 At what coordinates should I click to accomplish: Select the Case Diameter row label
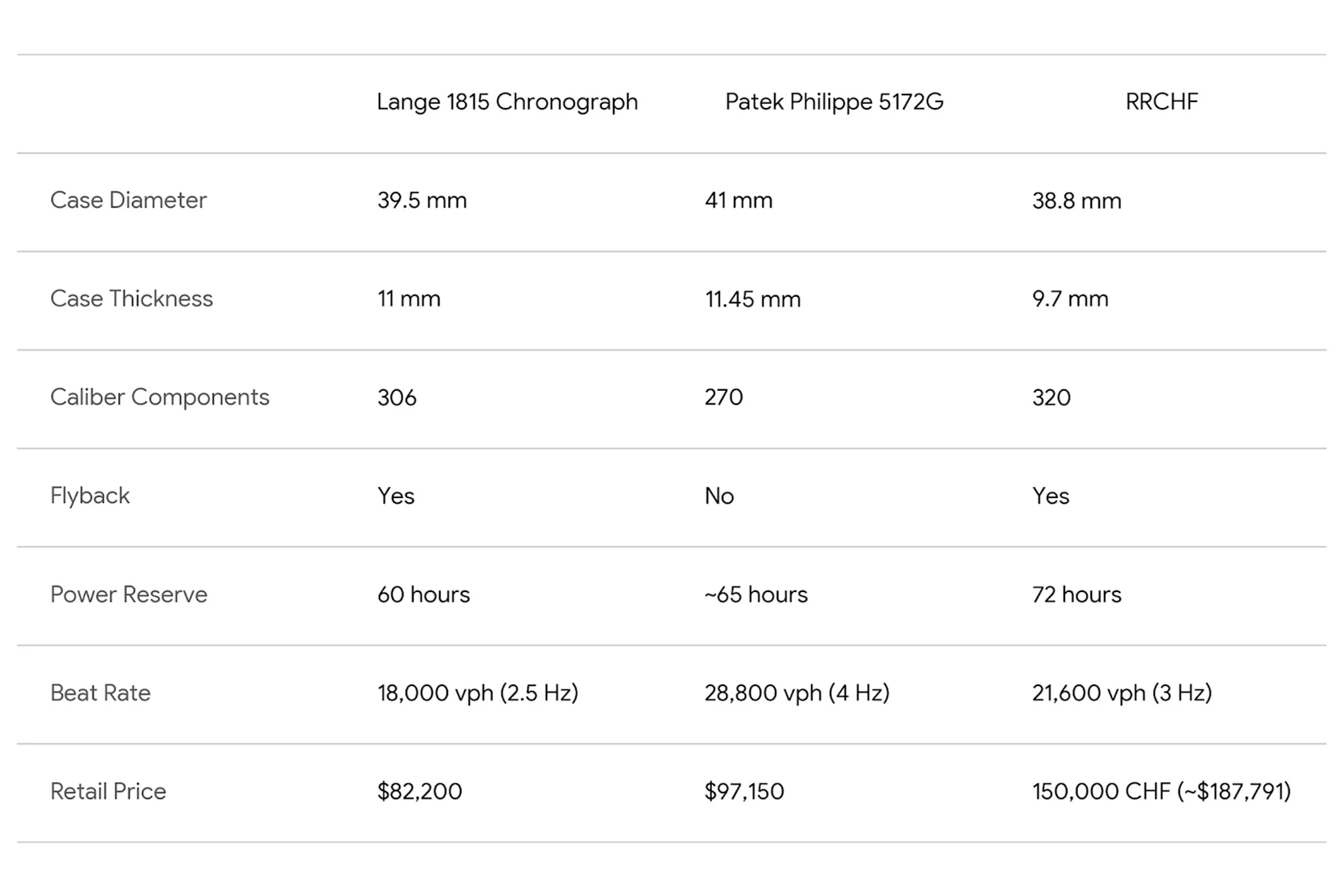(x=128, y=200)
